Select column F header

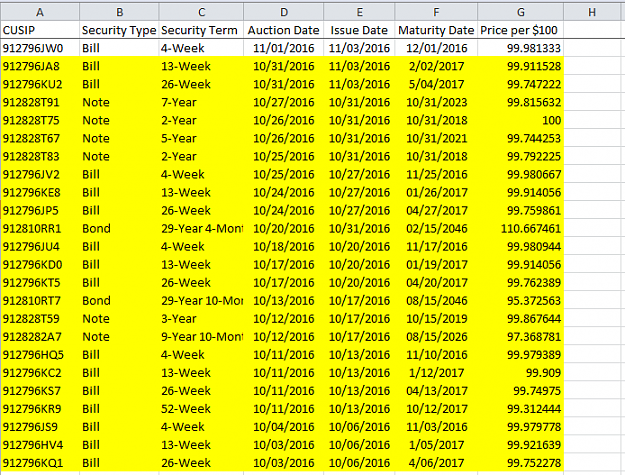(436, 12)
